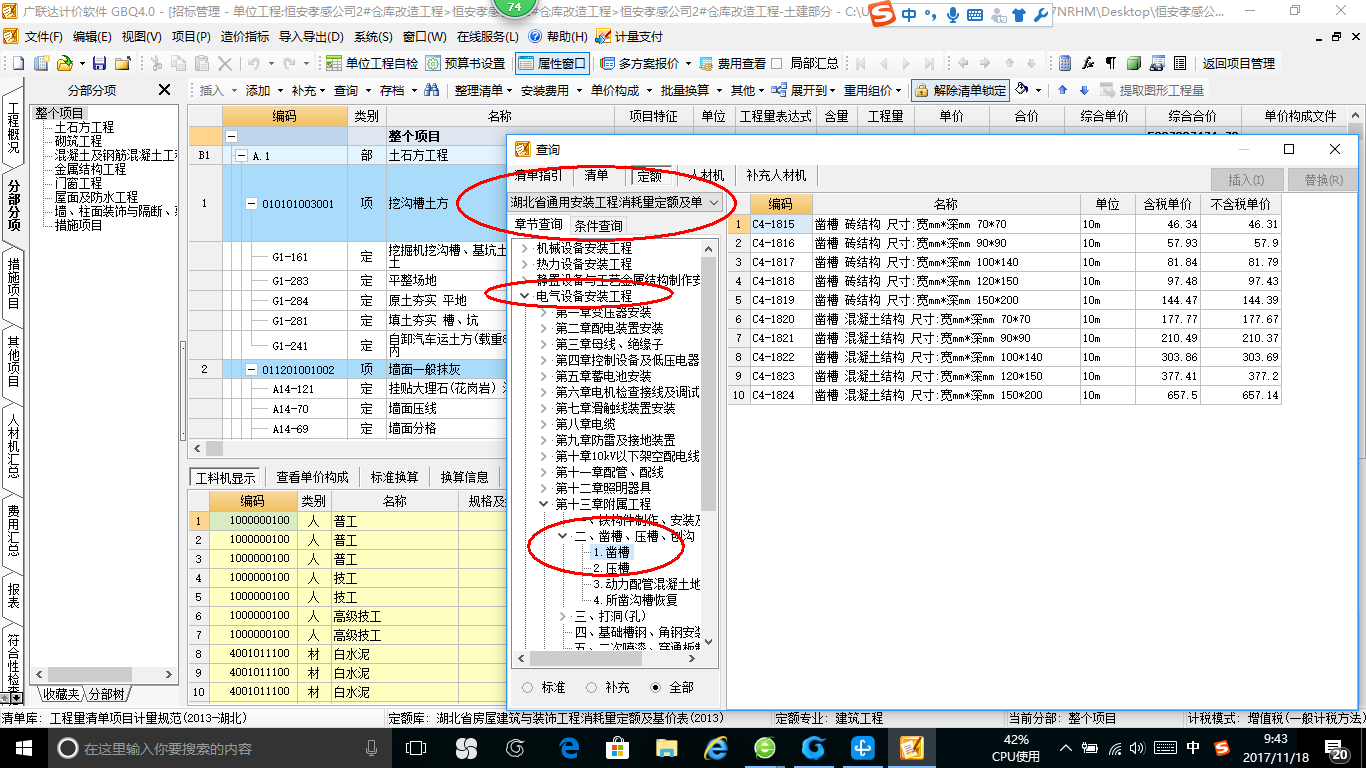Click the fx formula icon
Image resolution: width=1366 pixels, height=768 pixels.
tap(1088, 63)
